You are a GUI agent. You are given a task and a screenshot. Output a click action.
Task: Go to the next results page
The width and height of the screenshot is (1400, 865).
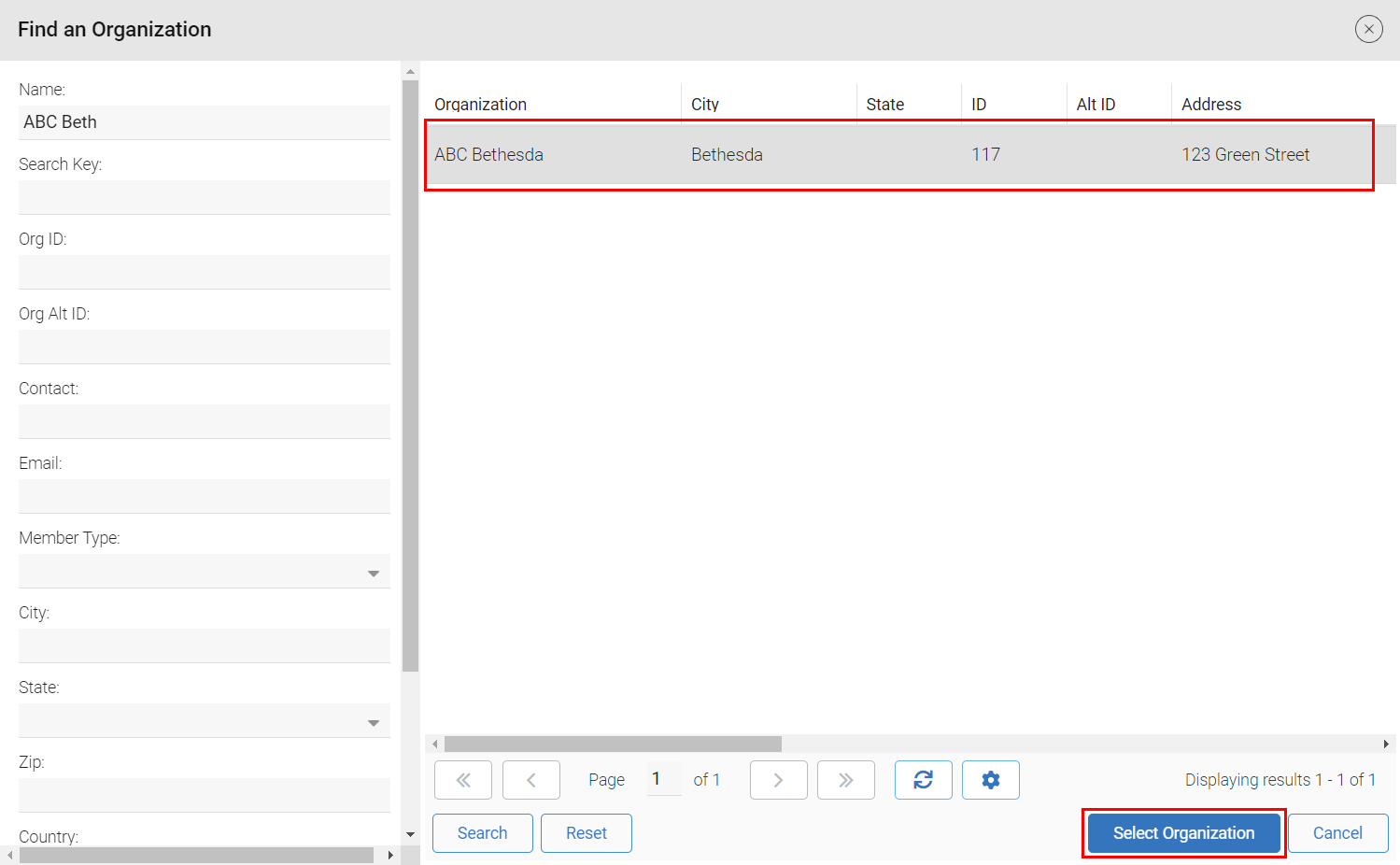(779, 780)
